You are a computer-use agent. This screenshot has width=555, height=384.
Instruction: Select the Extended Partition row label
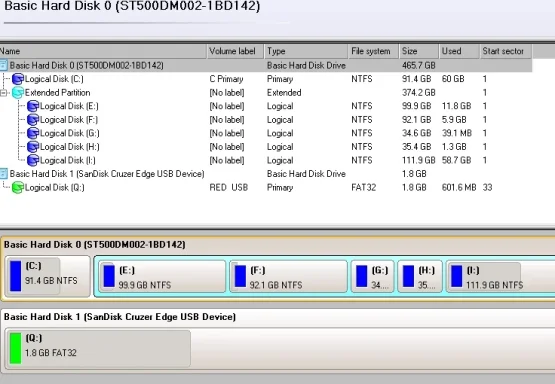pos(58,93)
